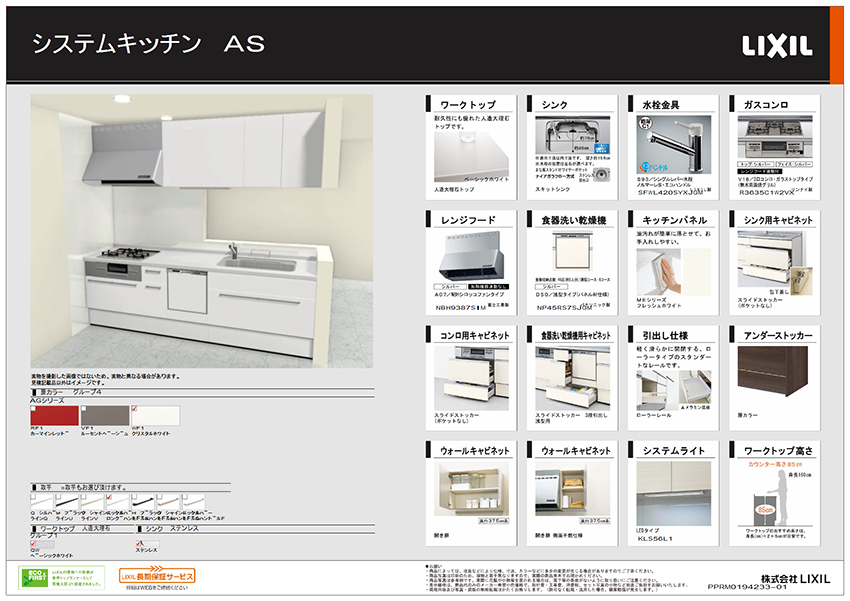Toggle the ベーシックホワイト worktop checkbox
Viewport: 850px width, 601px height.
pyautogui.click(x=34, y=543)
